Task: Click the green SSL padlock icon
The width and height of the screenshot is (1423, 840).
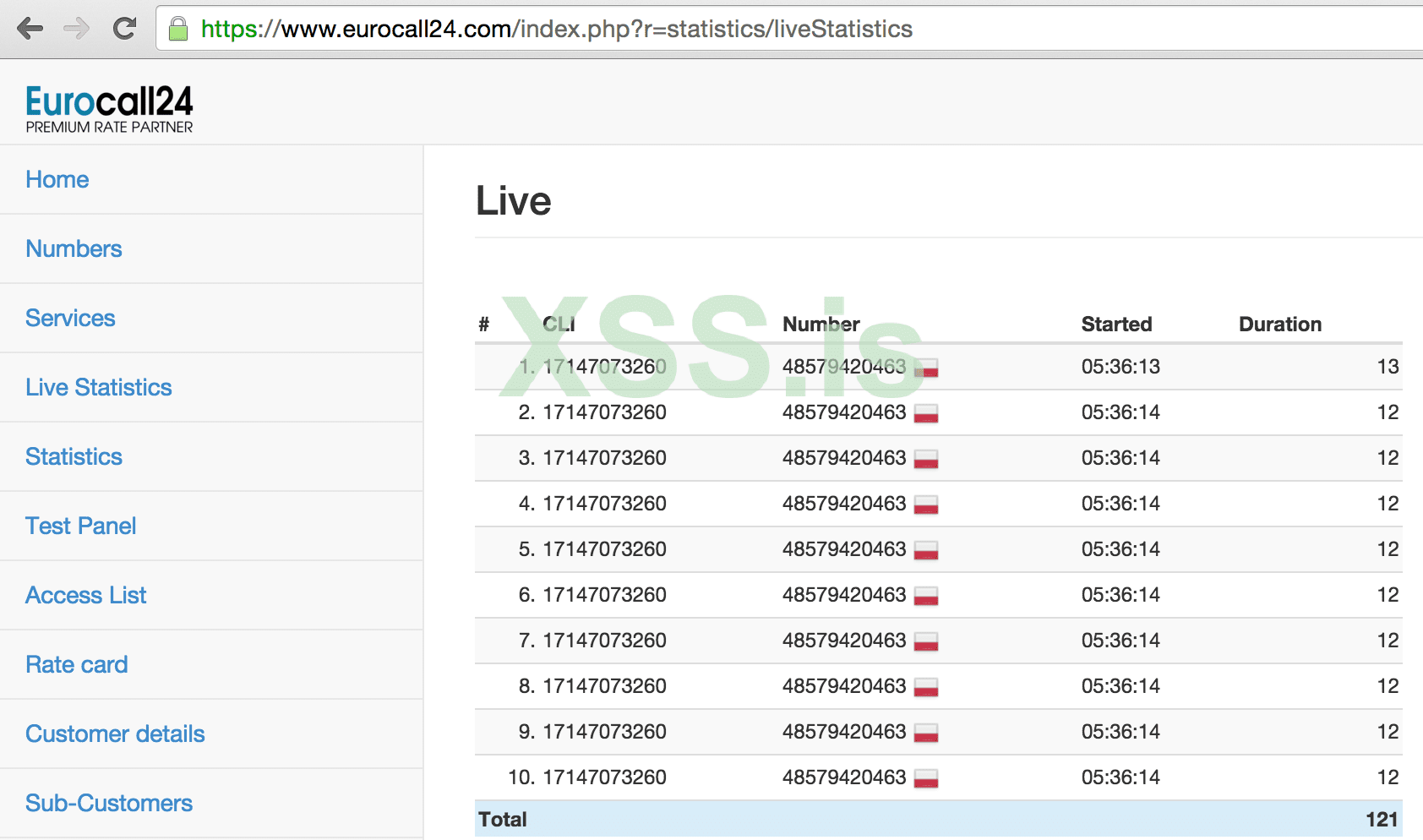Action: click(178, 30)
